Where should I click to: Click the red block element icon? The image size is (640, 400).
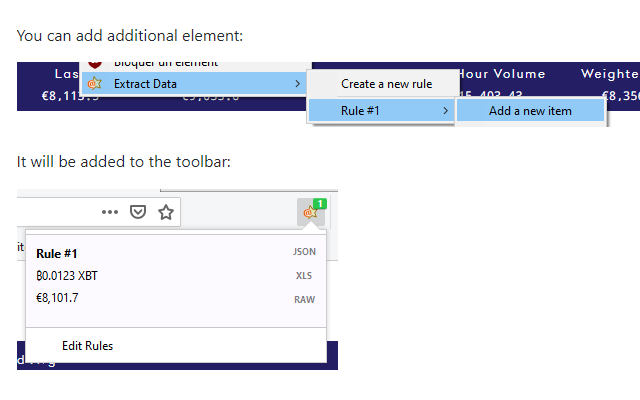[94, 64]
